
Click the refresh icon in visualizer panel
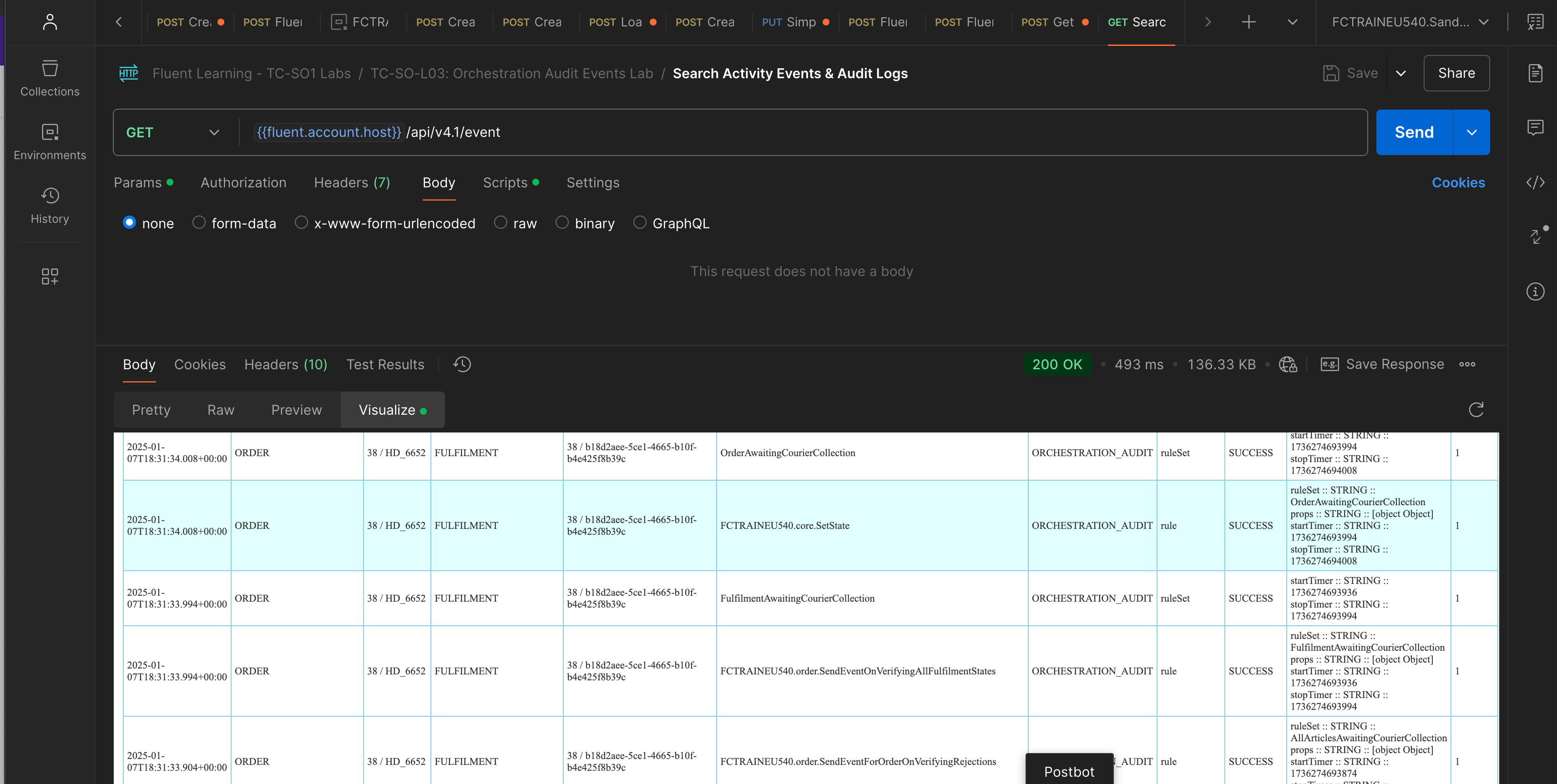(1476, 410)
